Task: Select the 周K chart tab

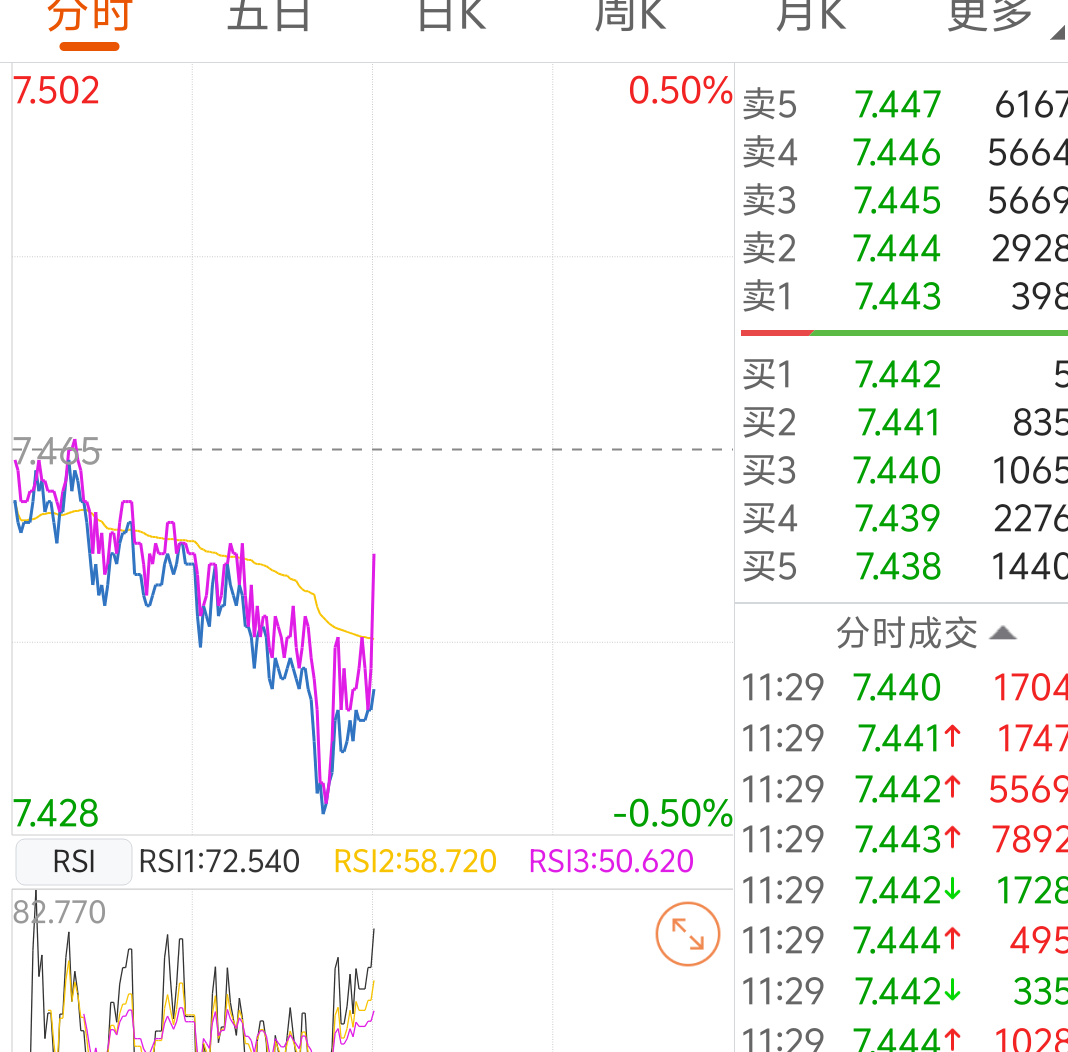Action: click(x=630, y=16)
